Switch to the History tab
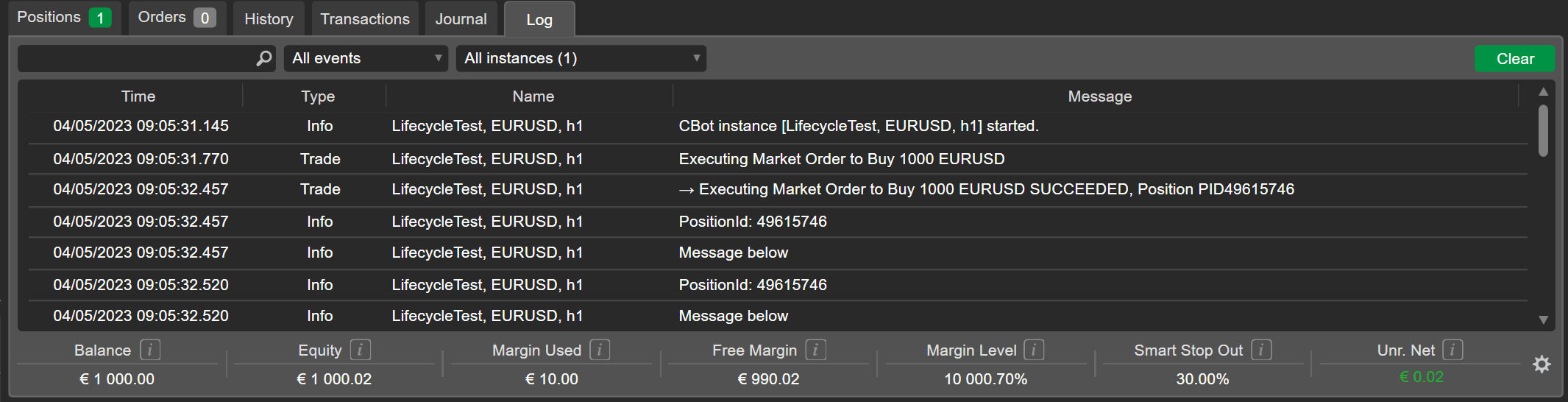1568x402 pixels. [269, 19]
